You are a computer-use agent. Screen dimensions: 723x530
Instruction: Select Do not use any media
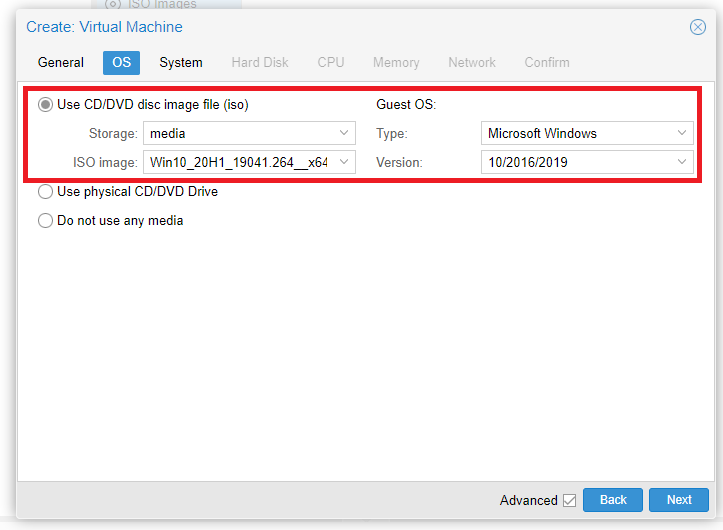pos(45,220)
